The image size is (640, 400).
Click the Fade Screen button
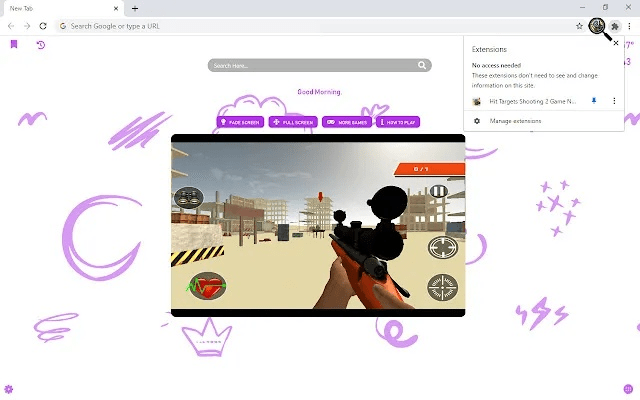[240, 122]
